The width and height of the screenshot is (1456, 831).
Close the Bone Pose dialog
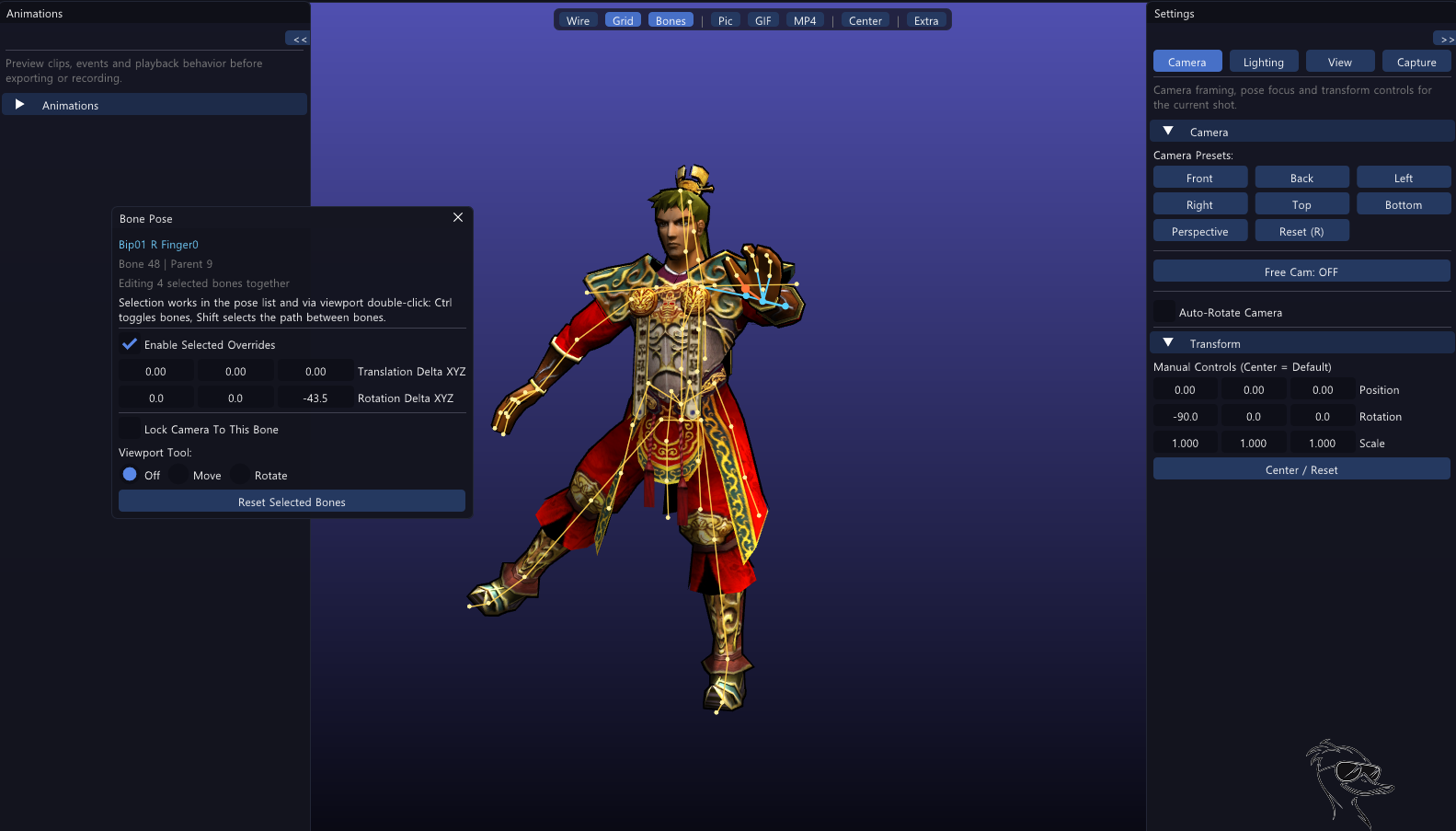(x=458, y=217)
